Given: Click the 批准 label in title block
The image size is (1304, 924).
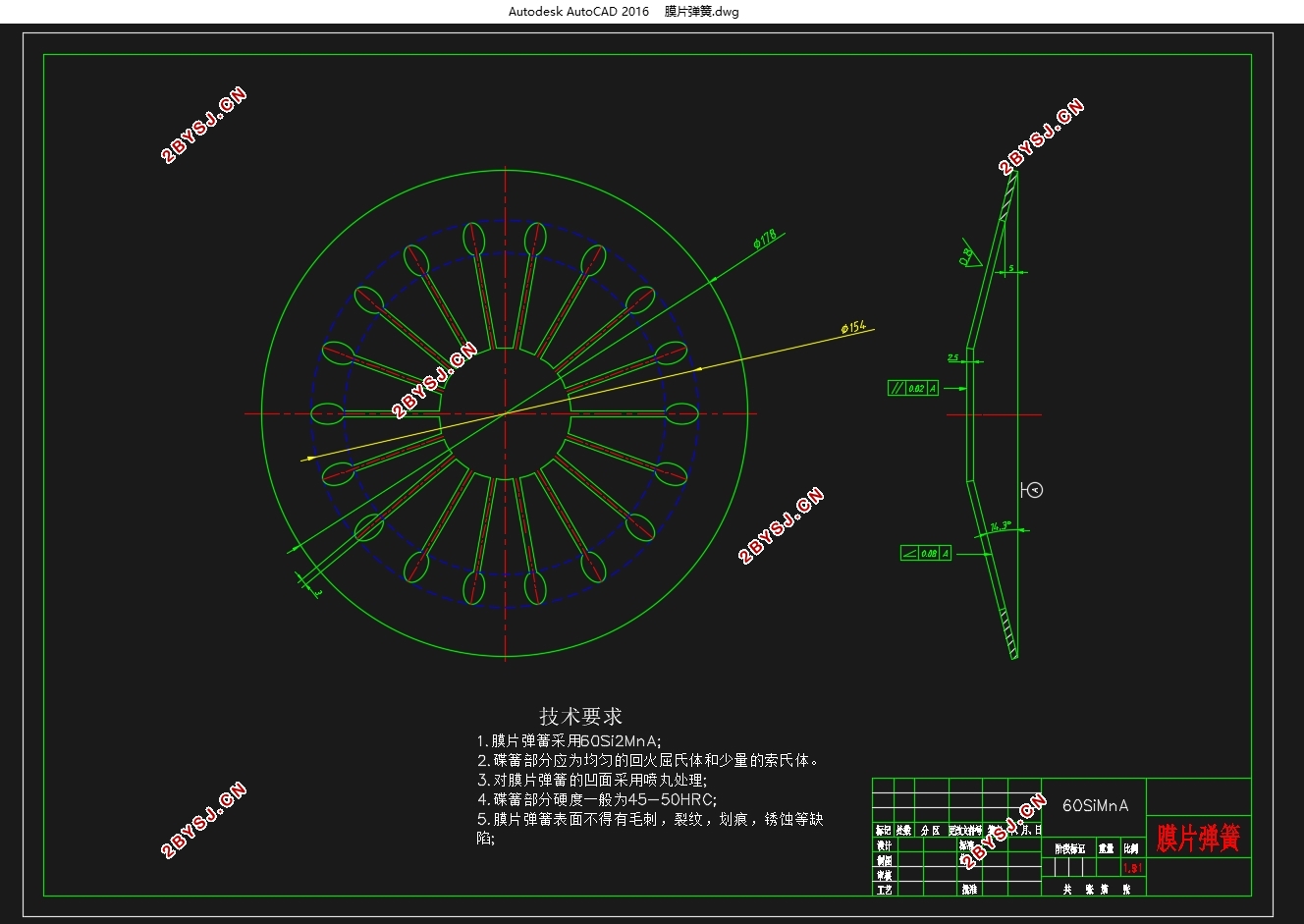Looking at the screenshot, I should pos(969,890).
